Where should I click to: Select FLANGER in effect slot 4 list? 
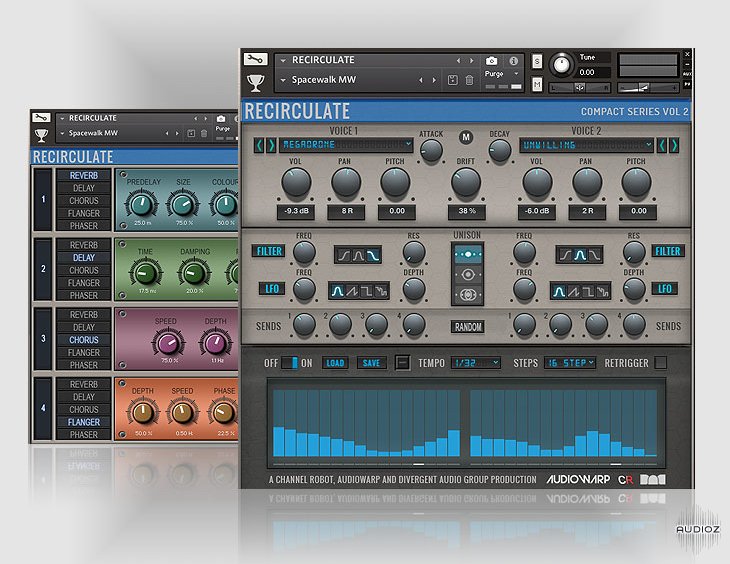click(x=84, y=422)
